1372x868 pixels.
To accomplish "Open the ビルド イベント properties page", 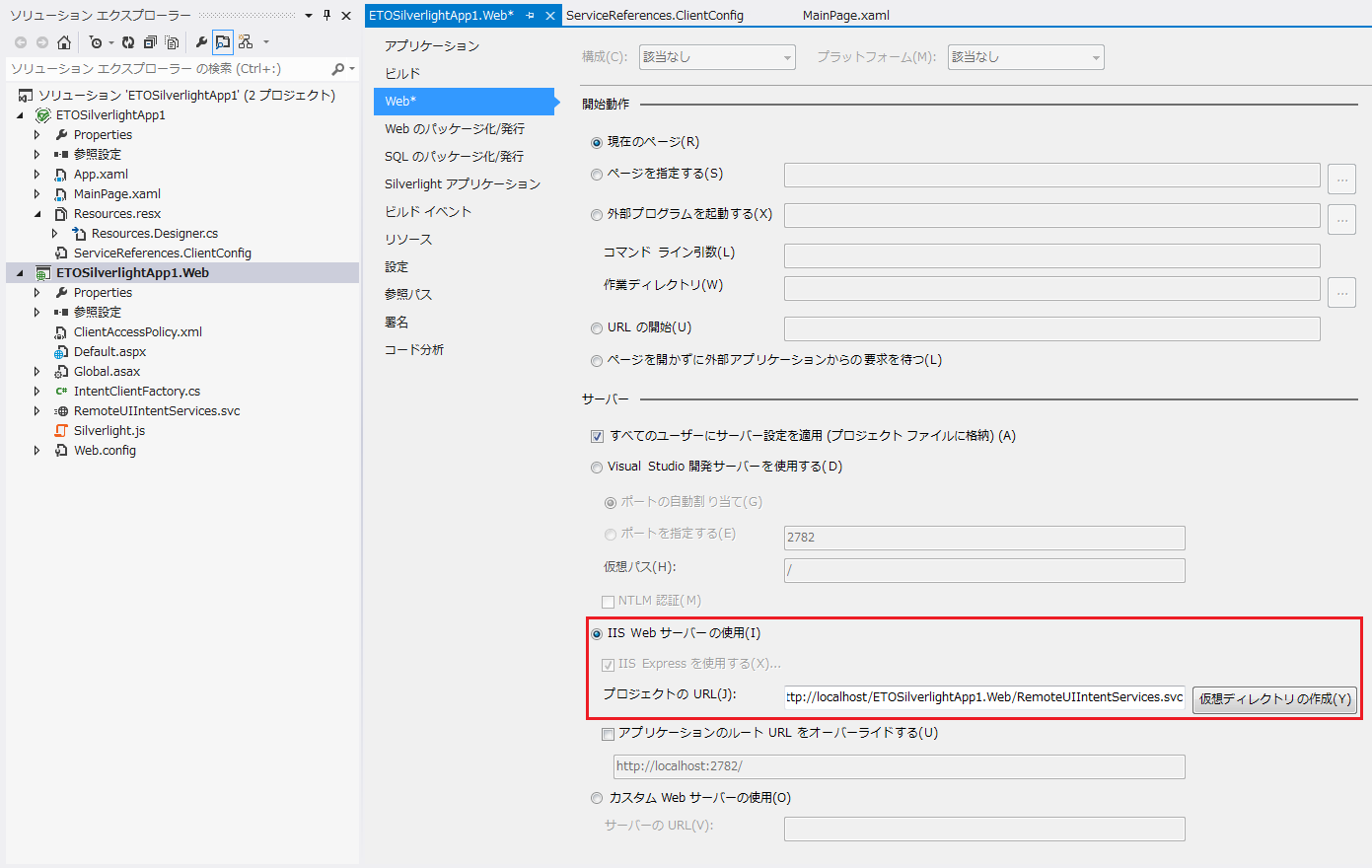I will 428,212.
